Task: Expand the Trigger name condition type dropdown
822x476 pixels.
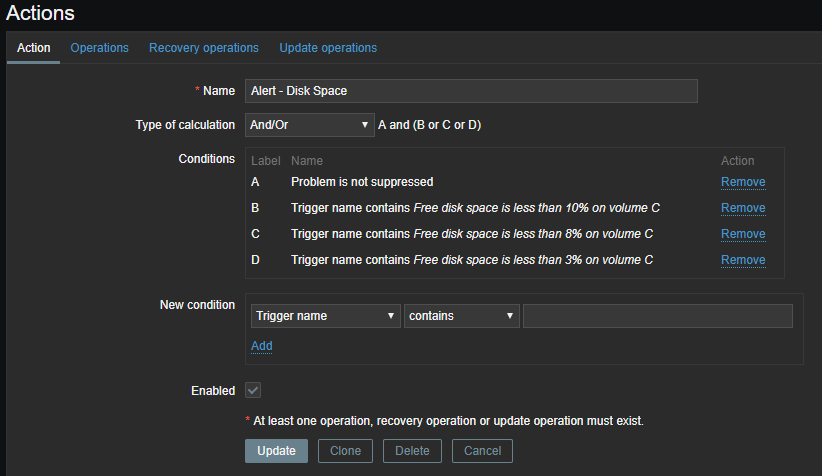Action: (x=325, y=316)
